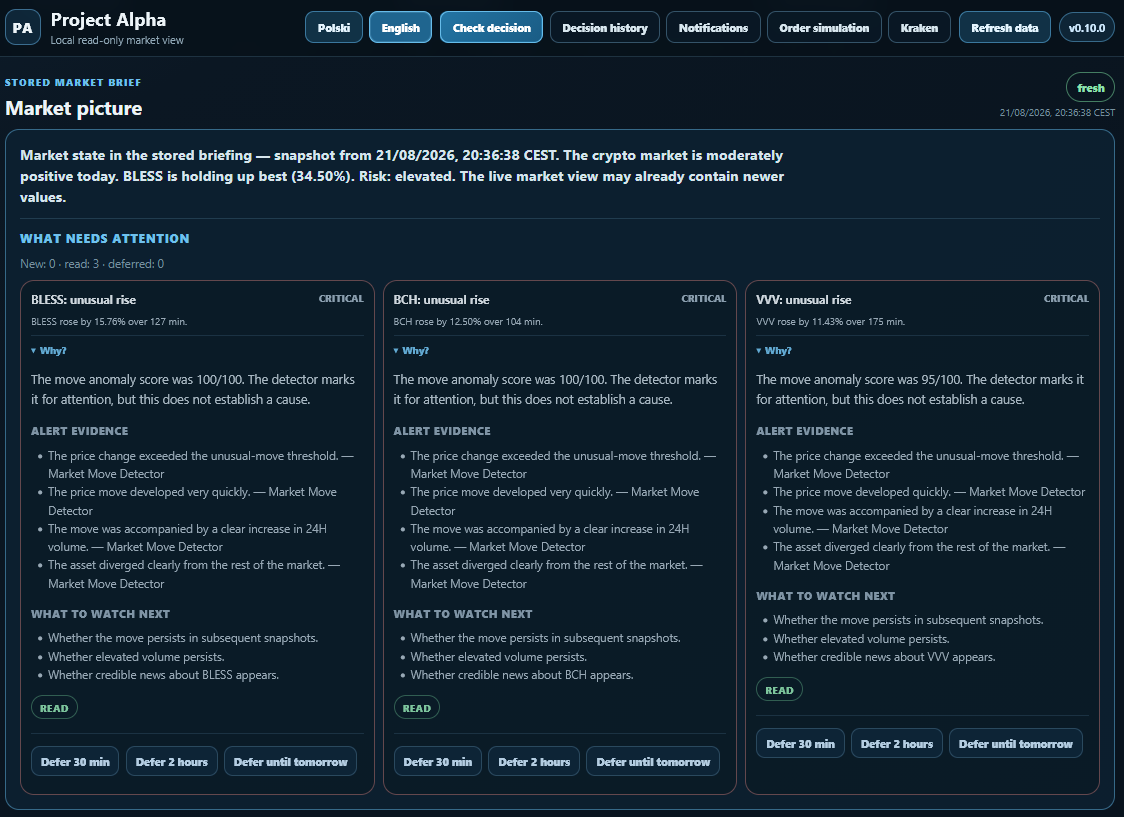Defer BLESS alert by 30 min
This screenshot has width=1124, height=817.
pos(75,762)
